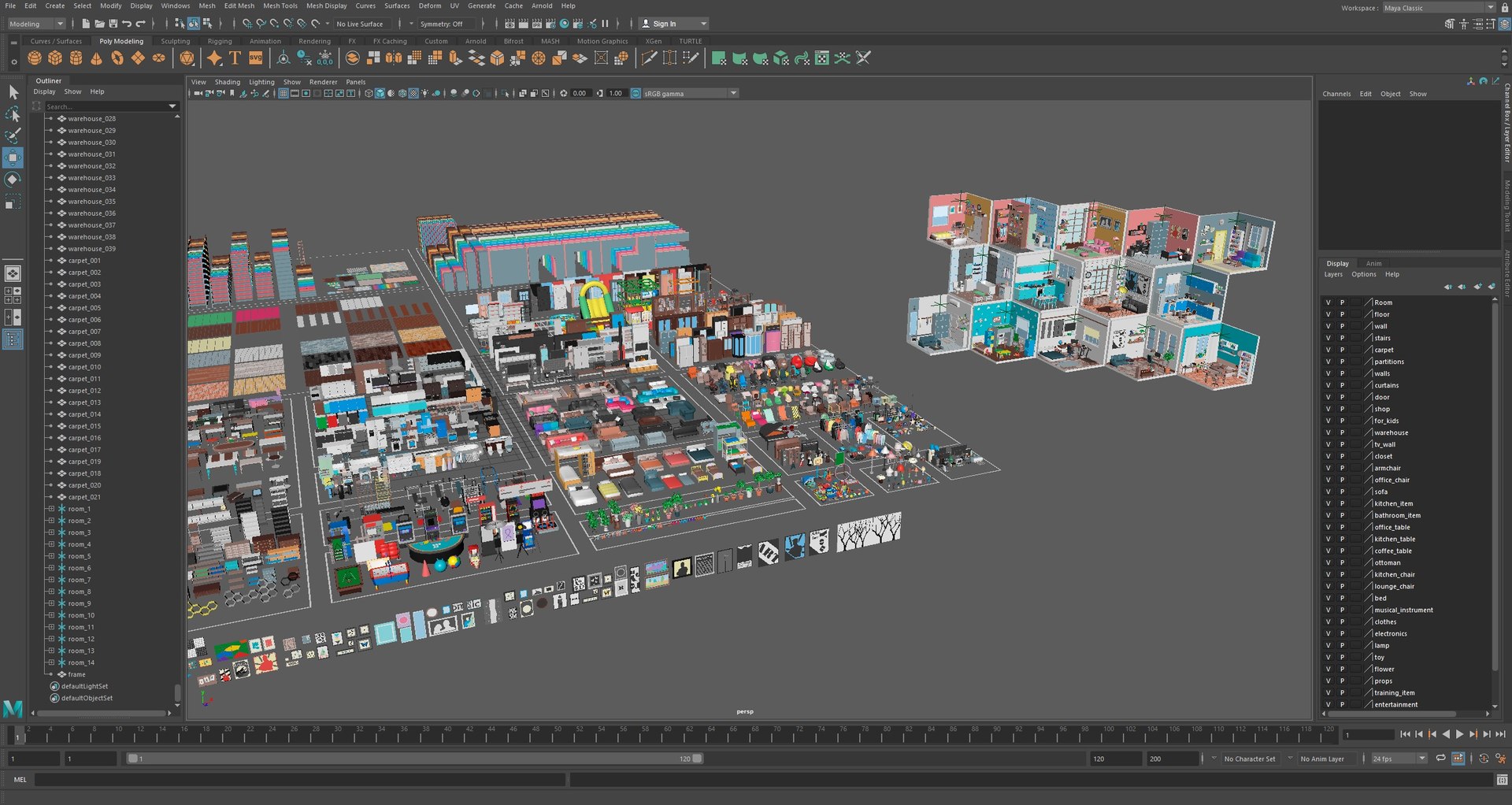Click the Mirror shelf icon
This screenshot has width=1512, height=805.
[x=394, y=58]
